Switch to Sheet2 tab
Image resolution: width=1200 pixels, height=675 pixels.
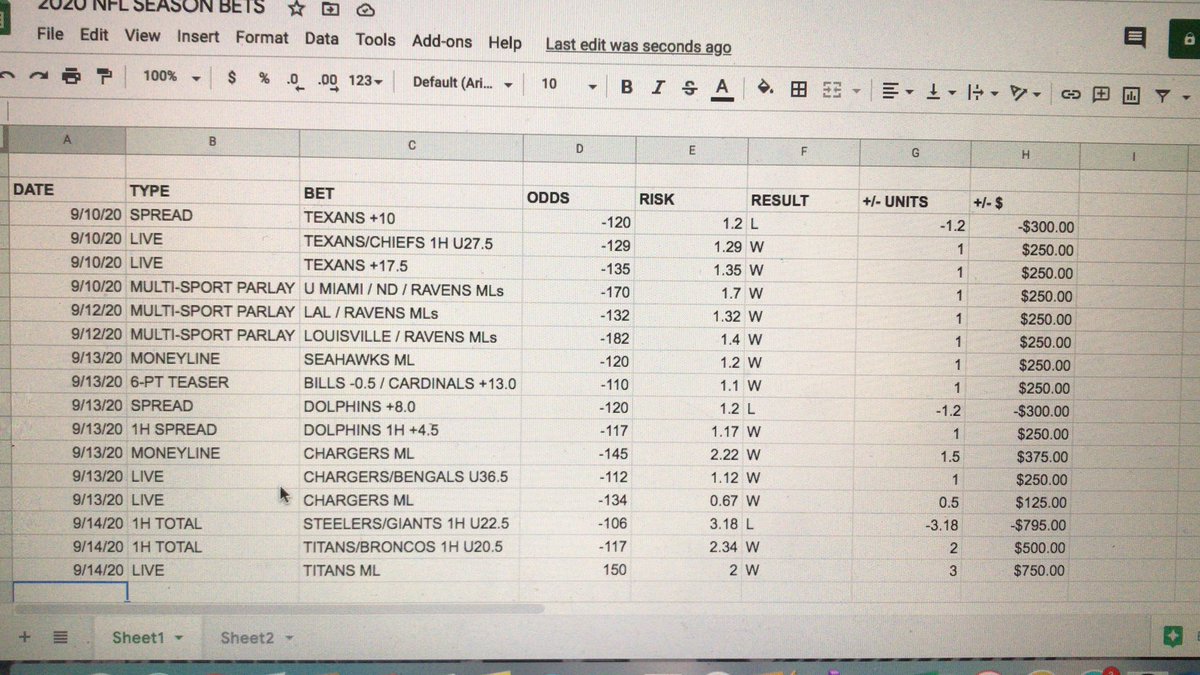point(247,637)
